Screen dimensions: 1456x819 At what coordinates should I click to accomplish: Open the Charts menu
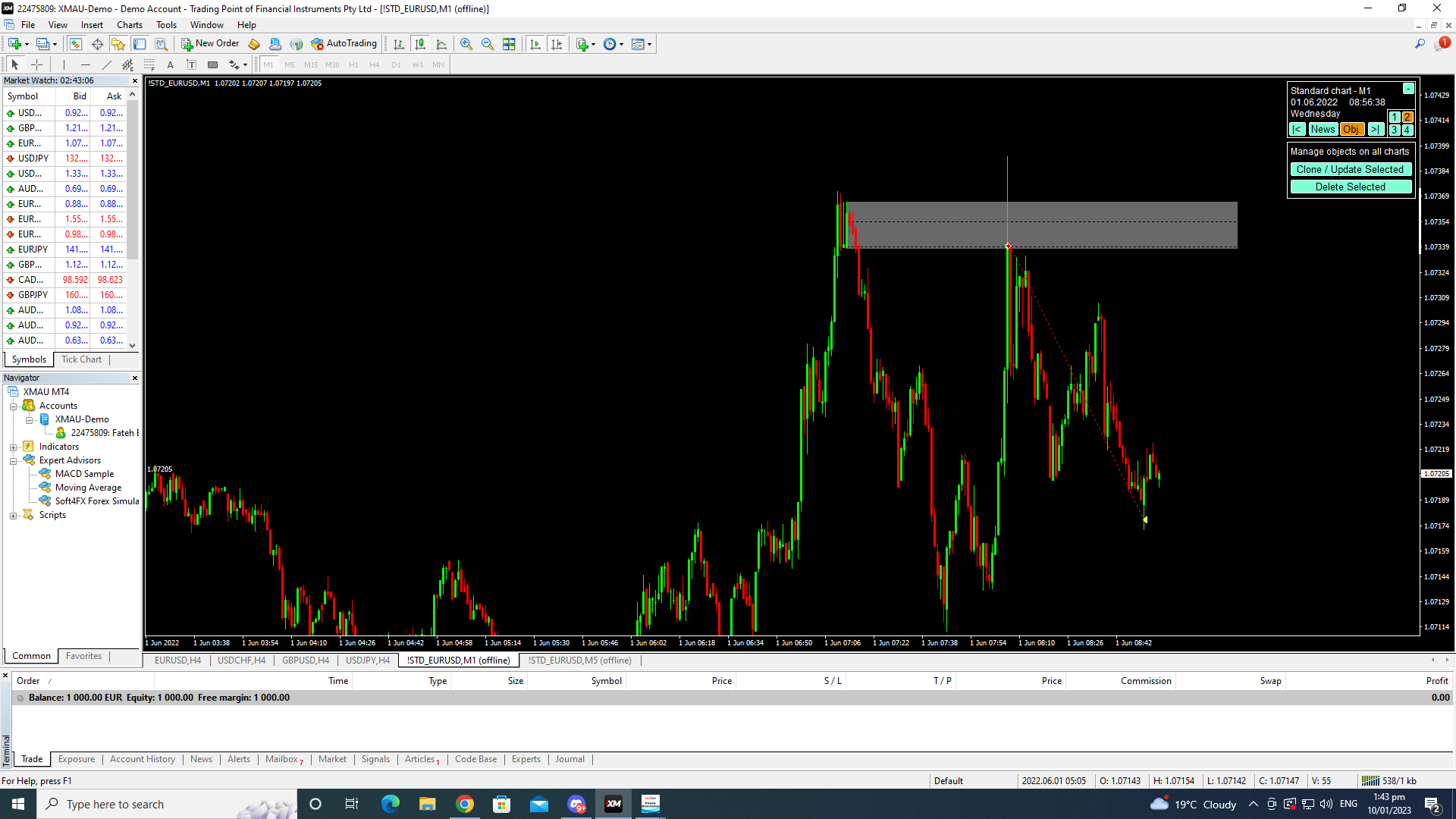[x=130, y=25]
